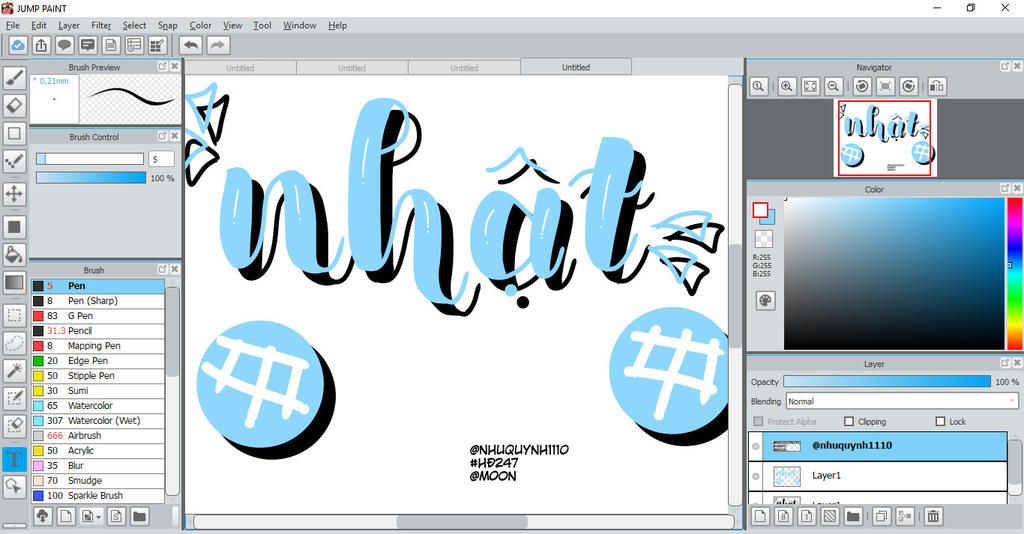Open the Filter menu
The height and width of the screenshot is (534, 1024).
(101, 25)
